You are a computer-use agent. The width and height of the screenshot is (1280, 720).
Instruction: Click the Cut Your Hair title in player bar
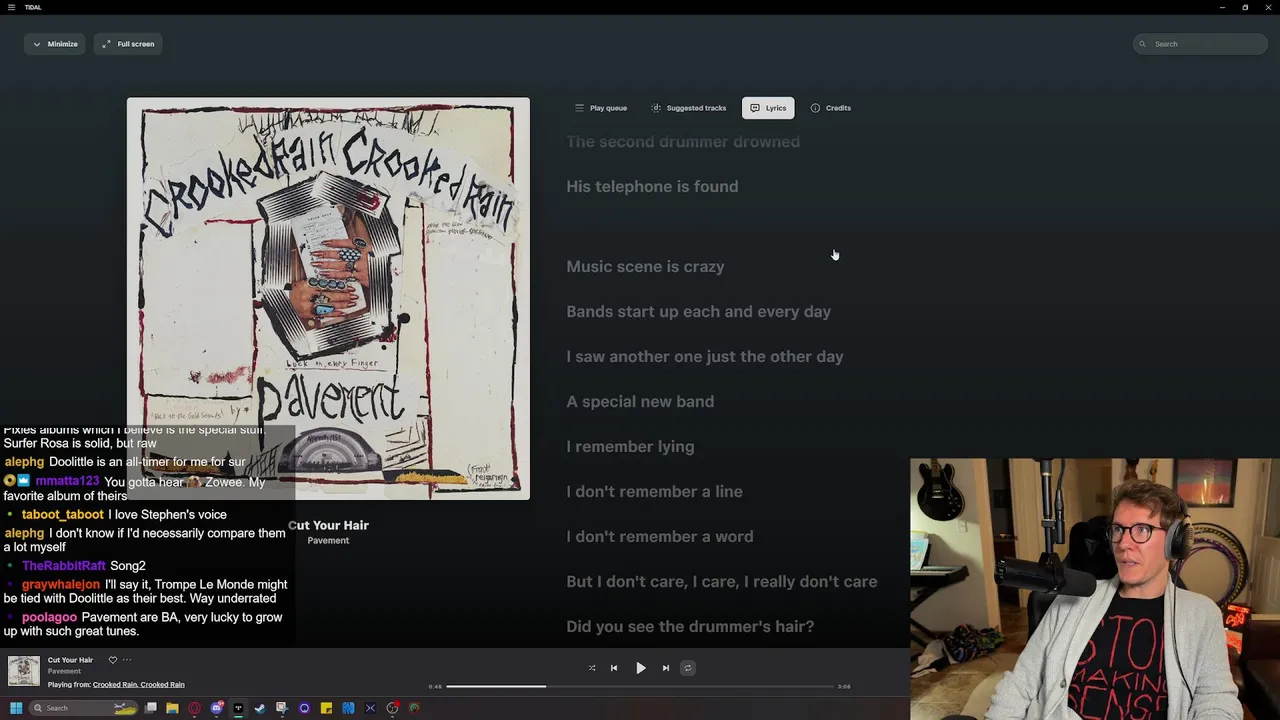point(70,660)
